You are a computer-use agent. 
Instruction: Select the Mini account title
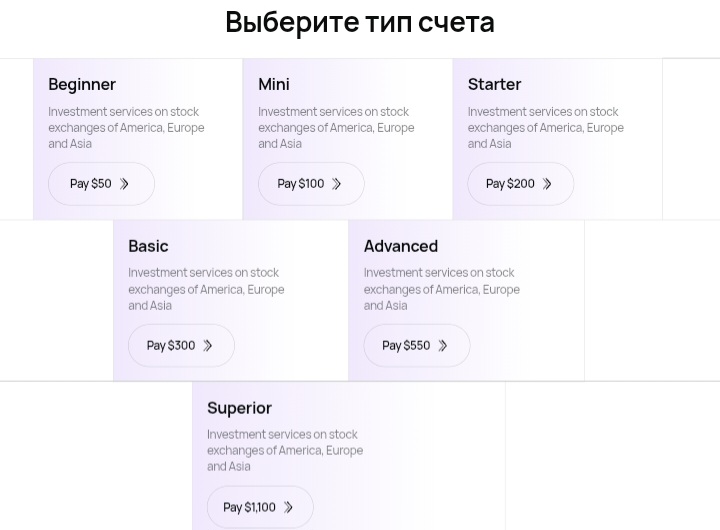point(274,84)
